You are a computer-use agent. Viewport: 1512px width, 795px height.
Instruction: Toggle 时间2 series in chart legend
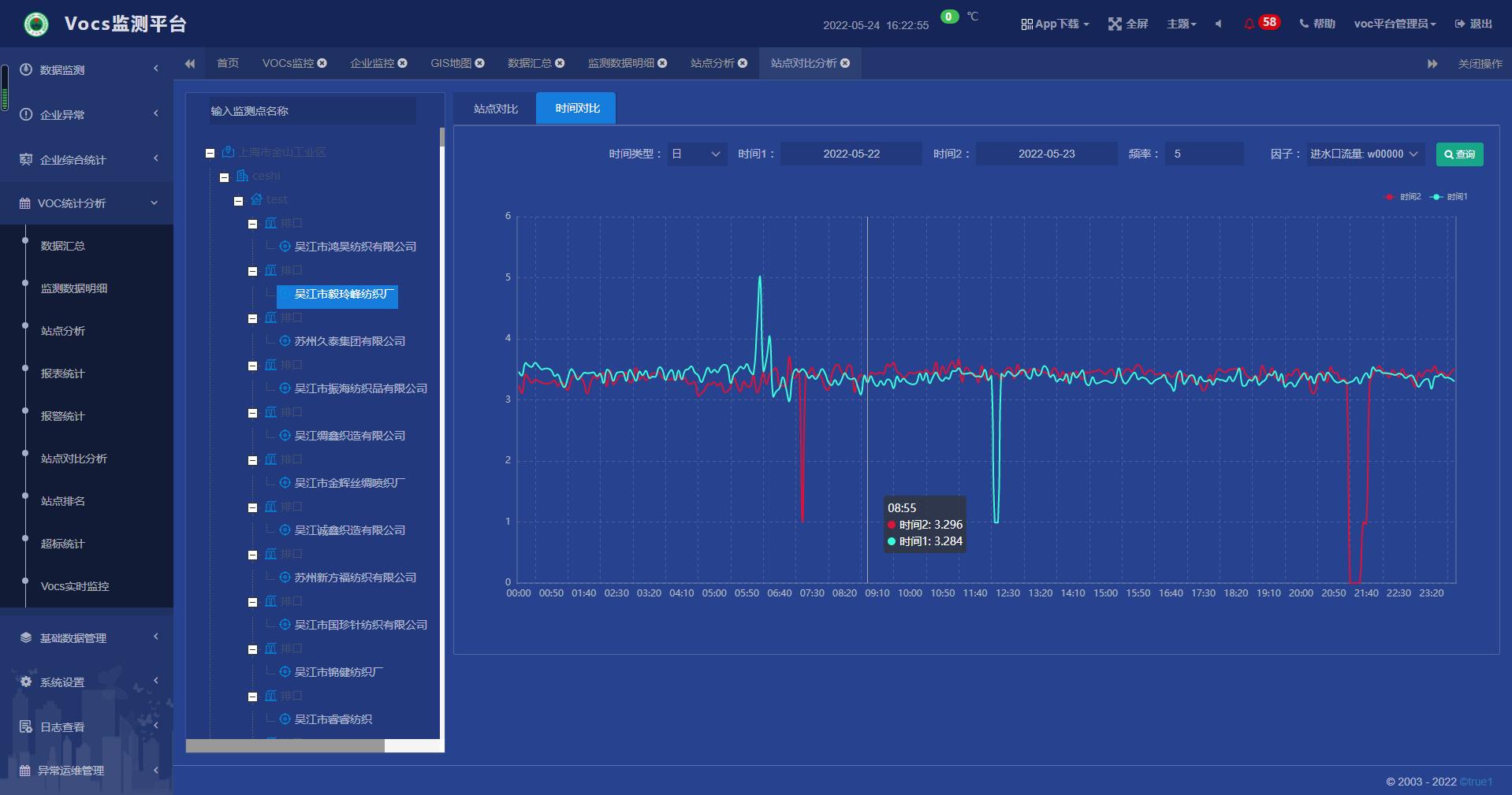1403,197
